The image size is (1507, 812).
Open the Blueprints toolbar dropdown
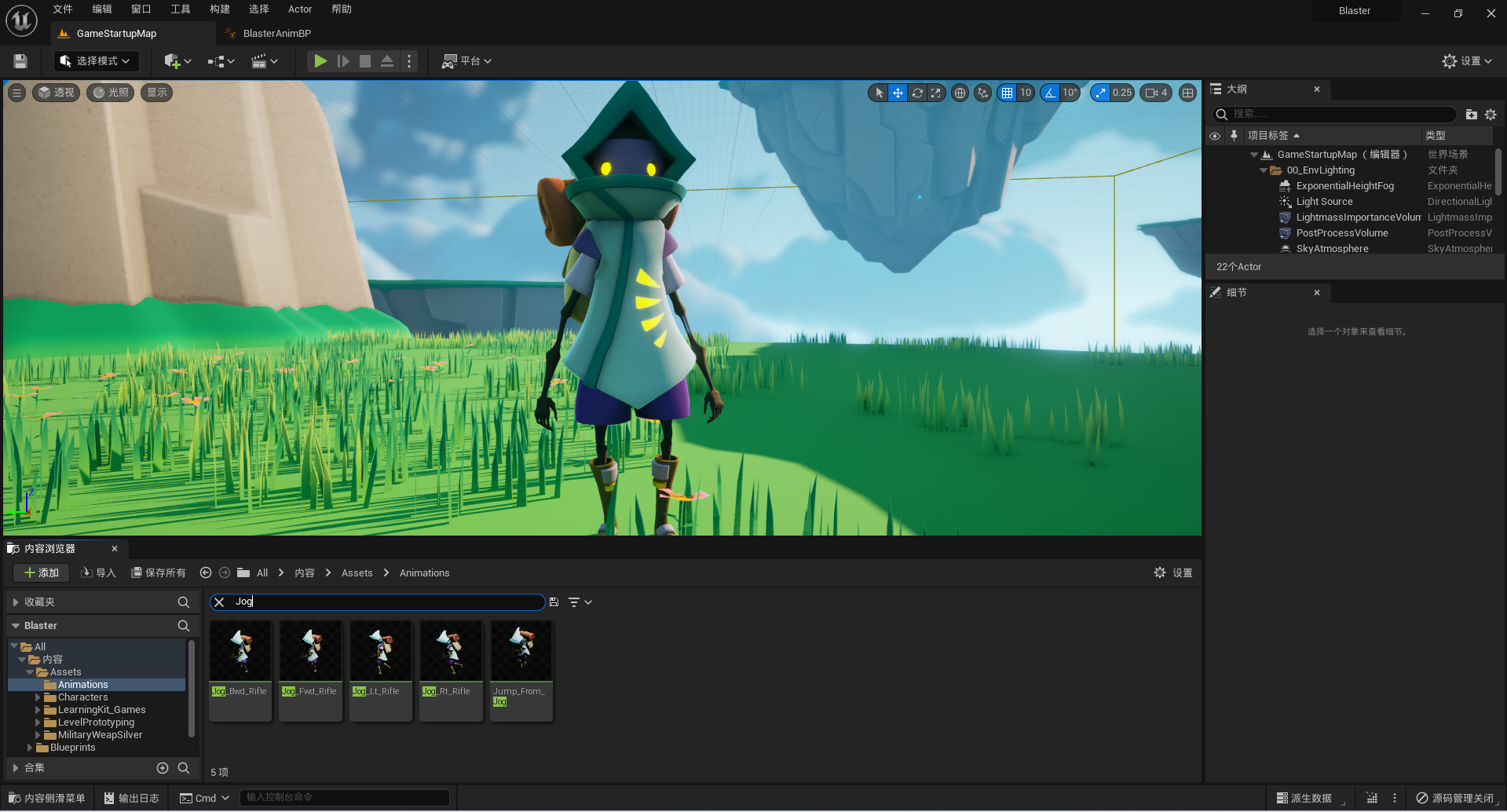coord(221,61)
